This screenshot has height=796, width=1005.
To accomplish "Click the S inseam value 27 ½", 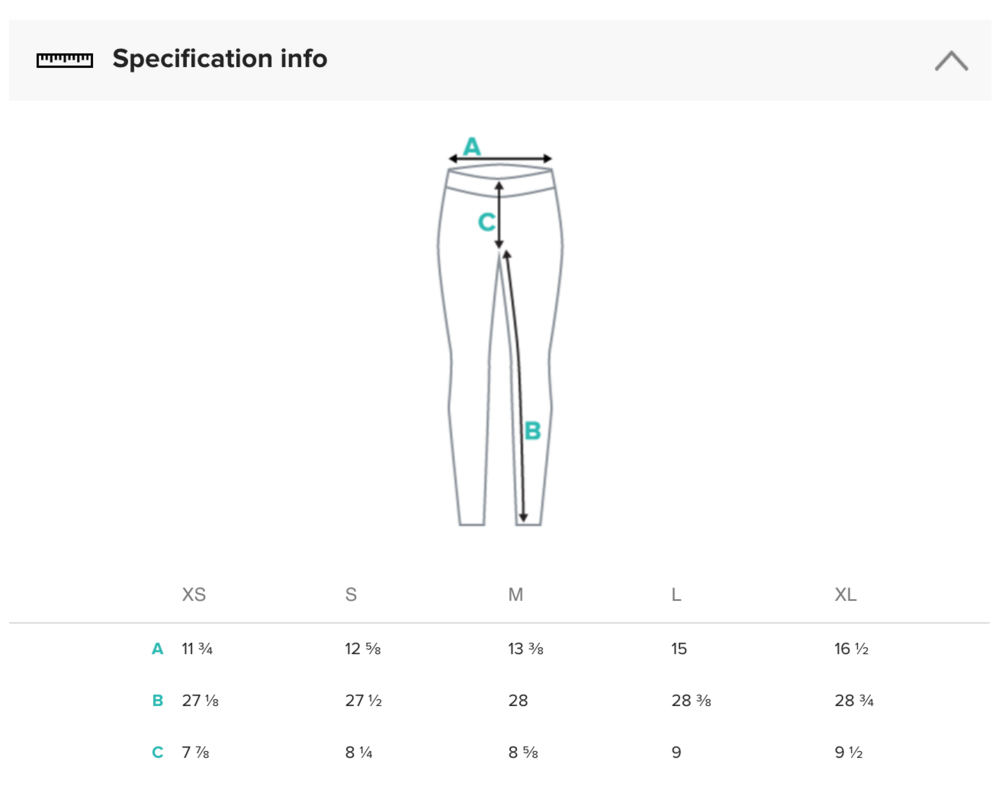I will click(363, 701).
